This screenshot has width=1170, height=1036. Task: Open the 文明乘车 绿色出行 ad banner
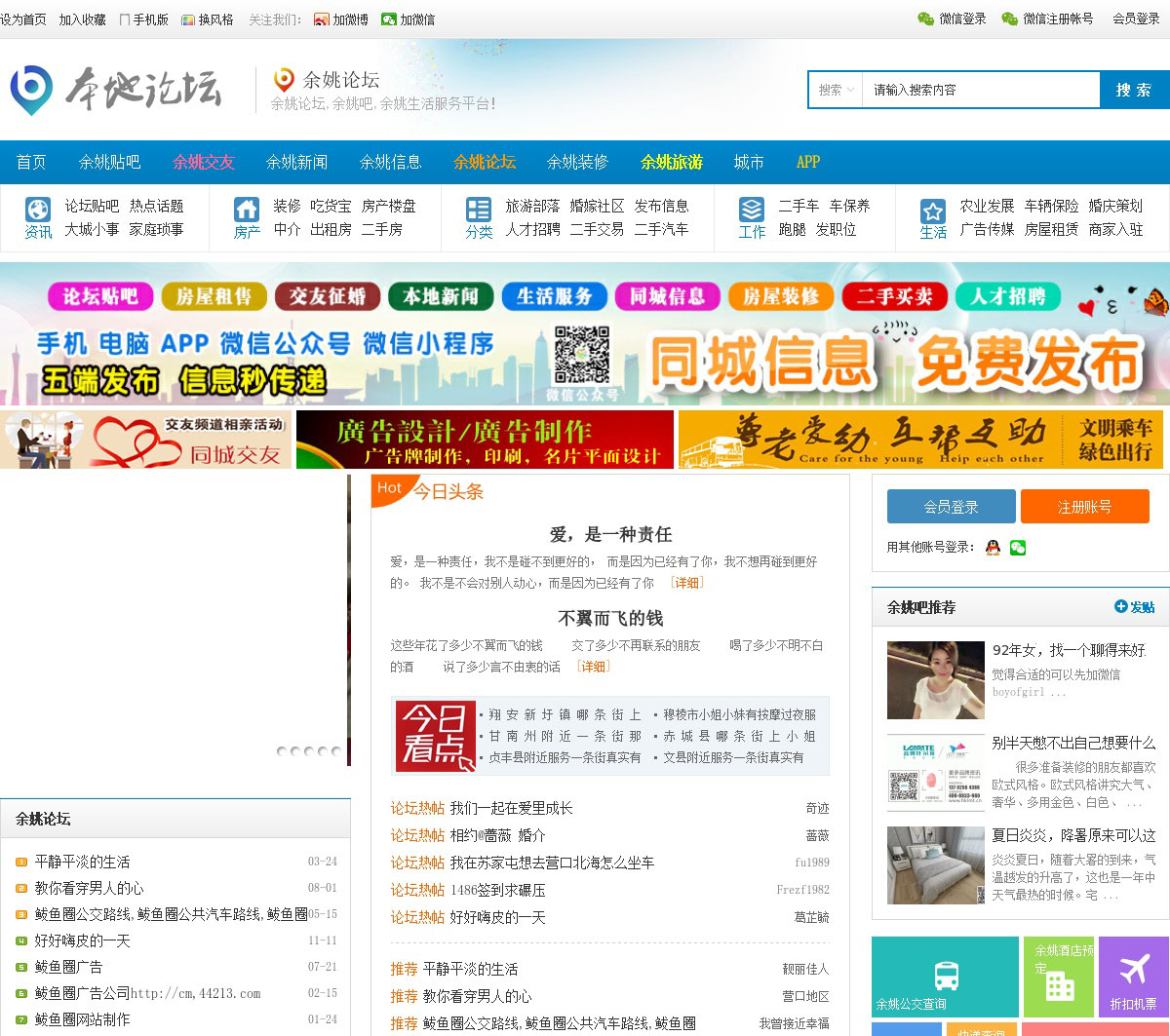pyautogui.click(x=920, y=440)
